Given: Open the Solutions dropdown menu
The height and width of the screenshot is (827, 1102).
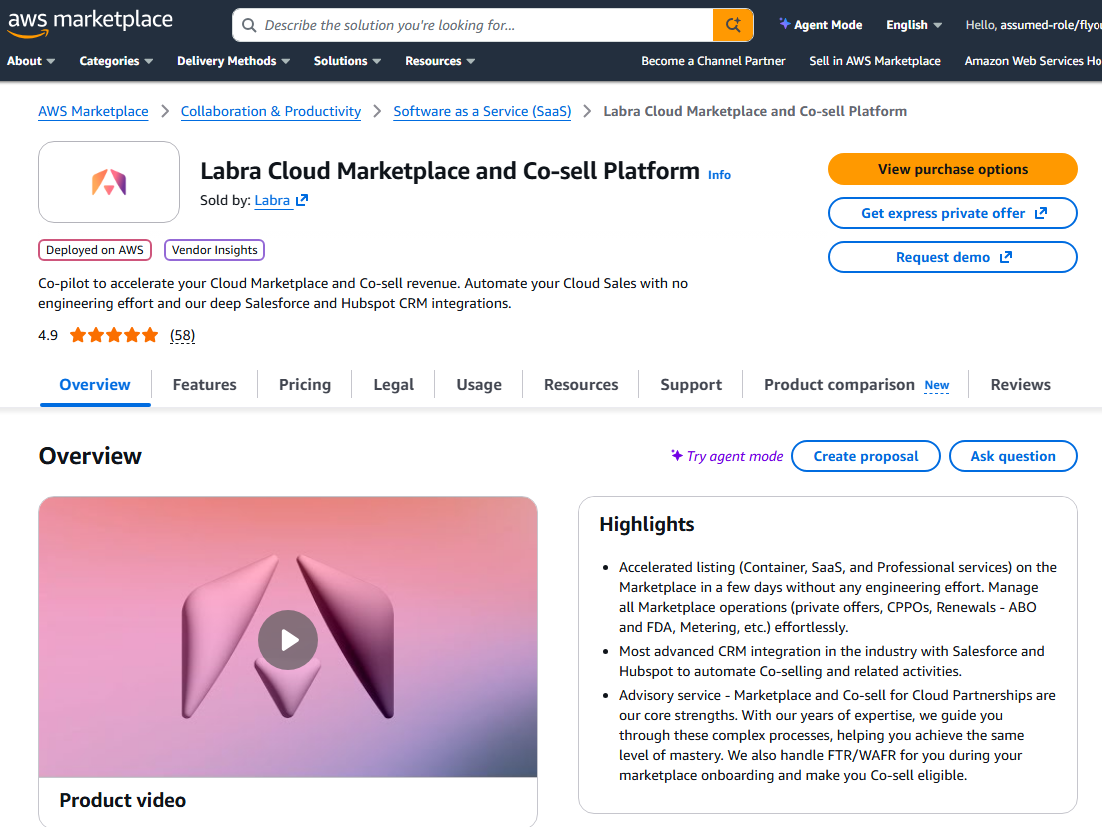Looking at the screenshot, I should pos(347,61).
